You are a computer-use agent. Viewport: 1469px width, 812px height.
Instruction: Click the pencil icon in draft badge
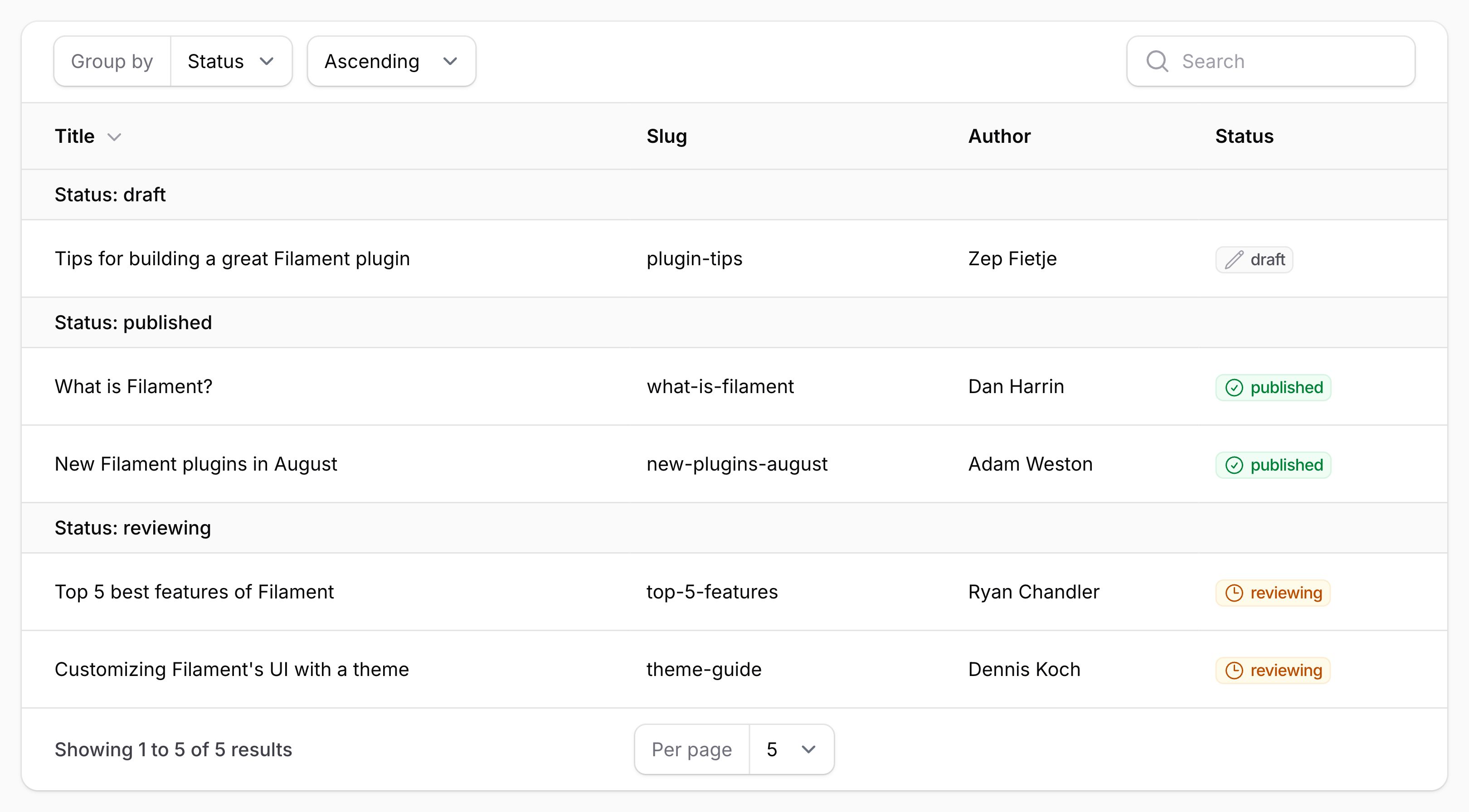[x=1234, y=260]
